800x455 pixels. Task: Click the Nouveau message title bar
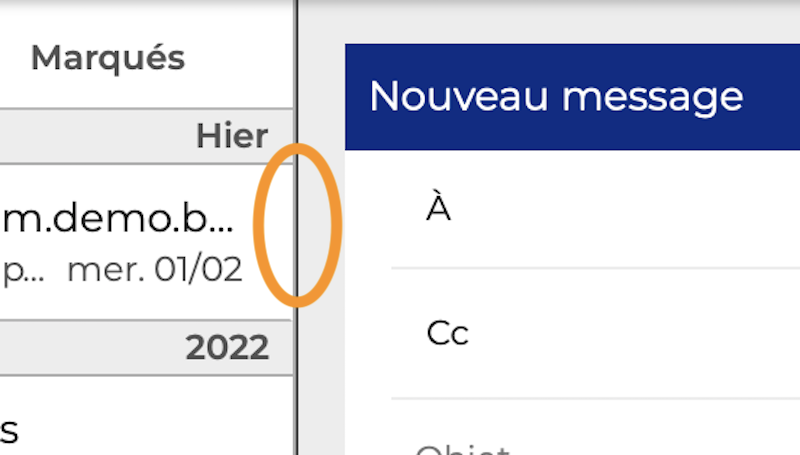pos(555,97)
